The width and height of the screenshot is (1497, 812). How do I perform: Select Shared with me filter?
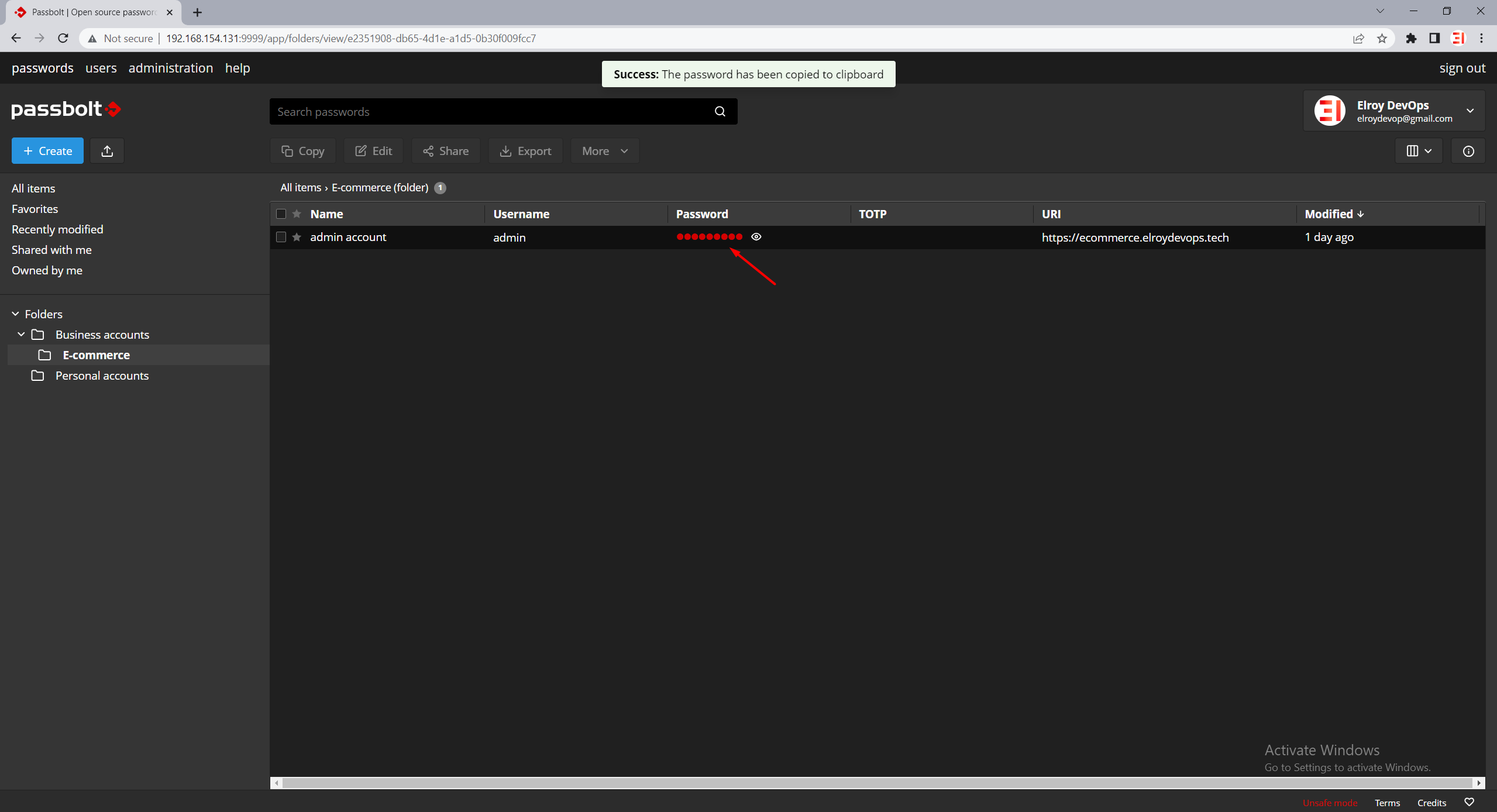pos(51,250)
